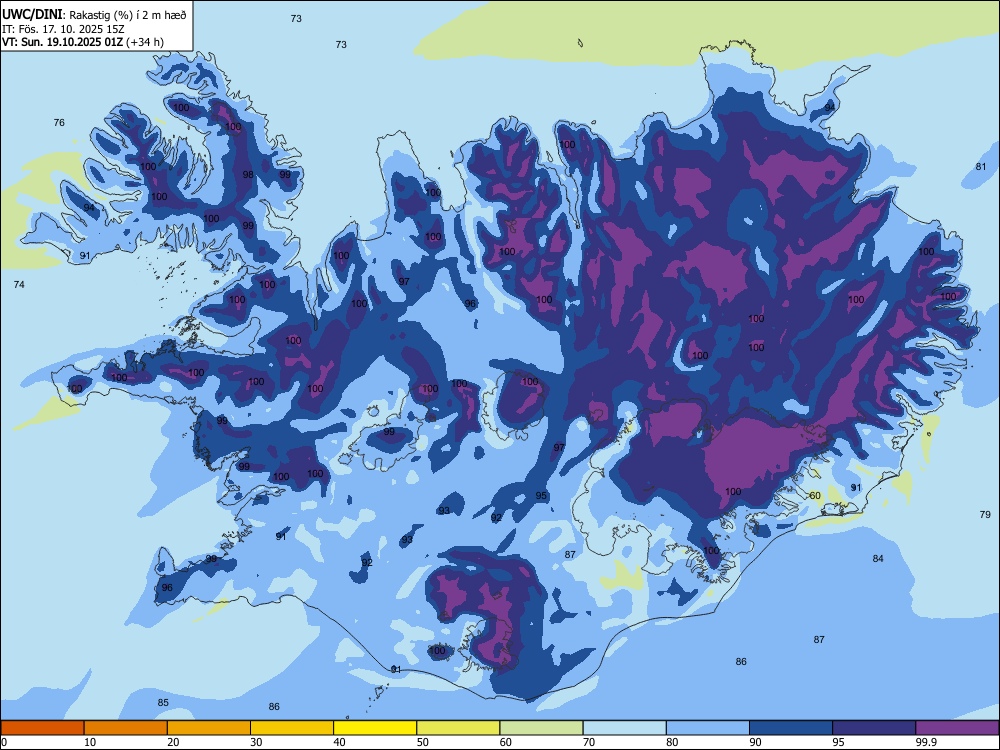Image resolution: width=1000 pixels, height=750 pixels.
Task: Click the '90' legend scale label
Action: point(755,742)
